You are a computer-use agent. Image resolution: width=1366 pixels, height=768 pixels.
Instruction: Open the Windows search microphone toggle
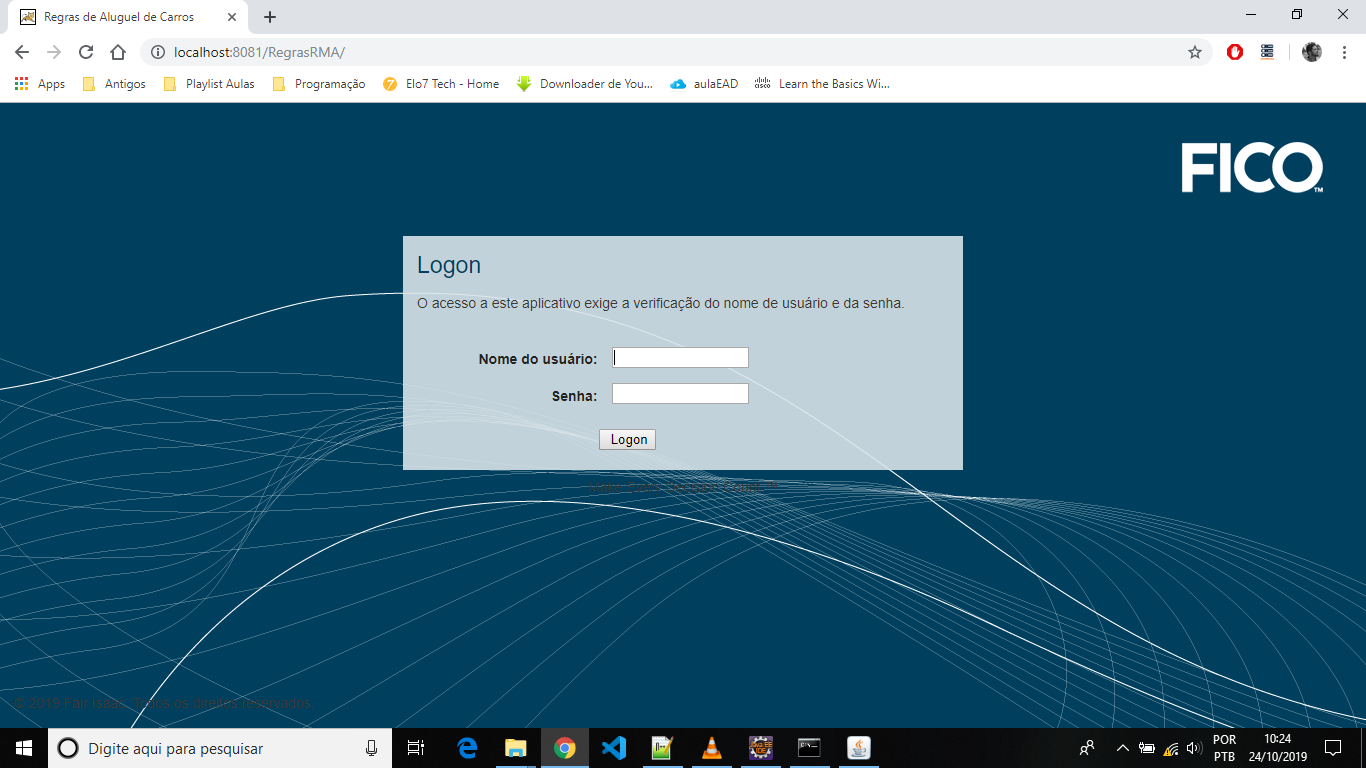point(370,748)
